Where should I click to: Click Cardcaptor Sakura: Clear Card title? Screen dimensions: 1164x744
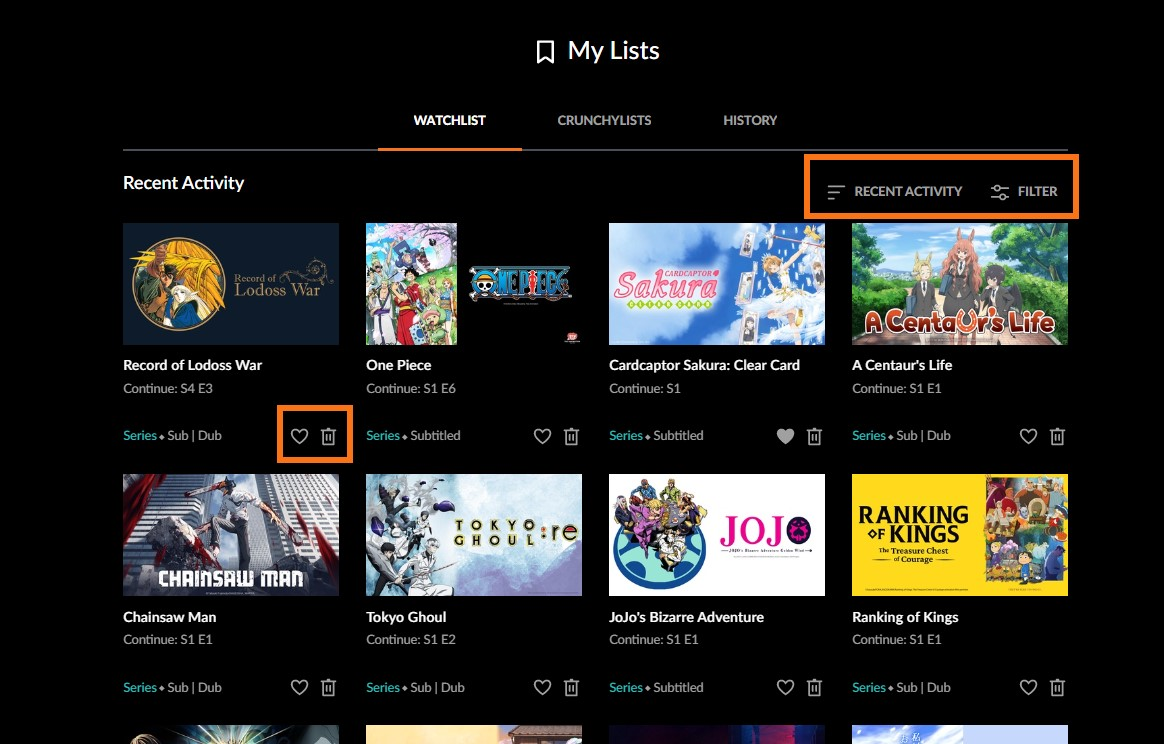pos(704,365)
